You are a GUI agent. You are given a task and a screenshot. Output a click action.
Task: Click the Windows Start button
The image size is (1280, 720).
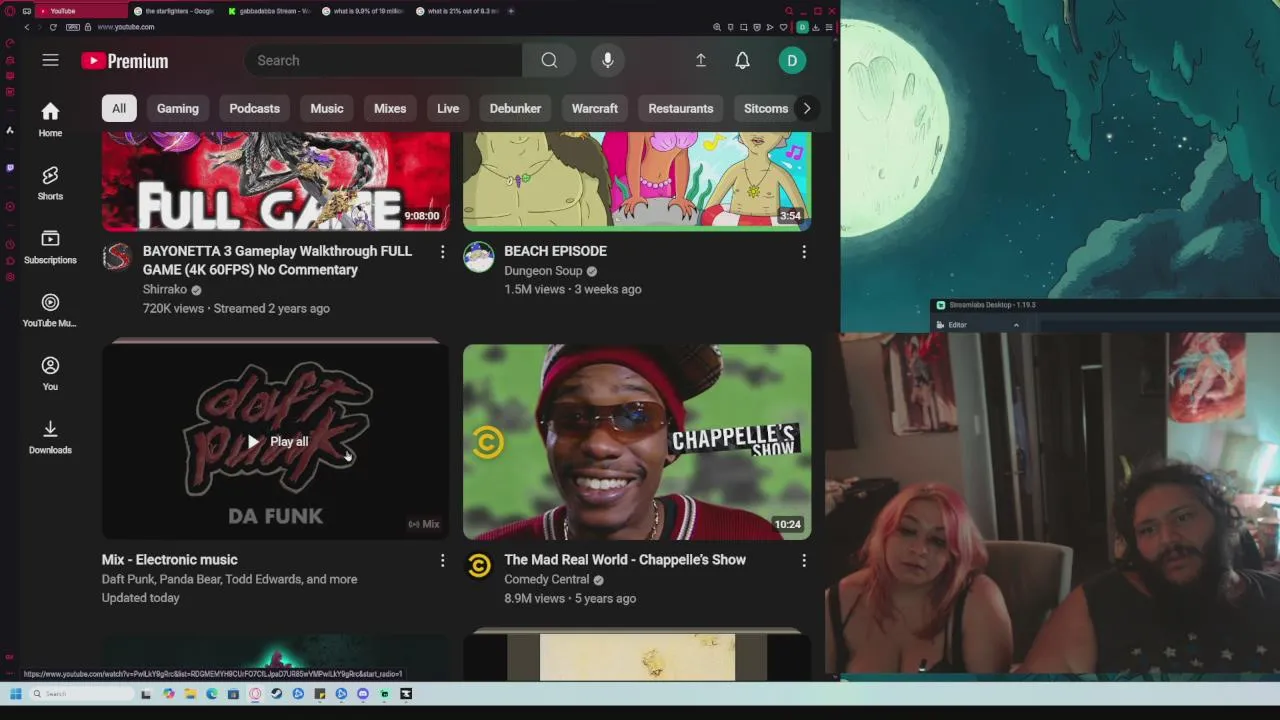click(16, 693)
